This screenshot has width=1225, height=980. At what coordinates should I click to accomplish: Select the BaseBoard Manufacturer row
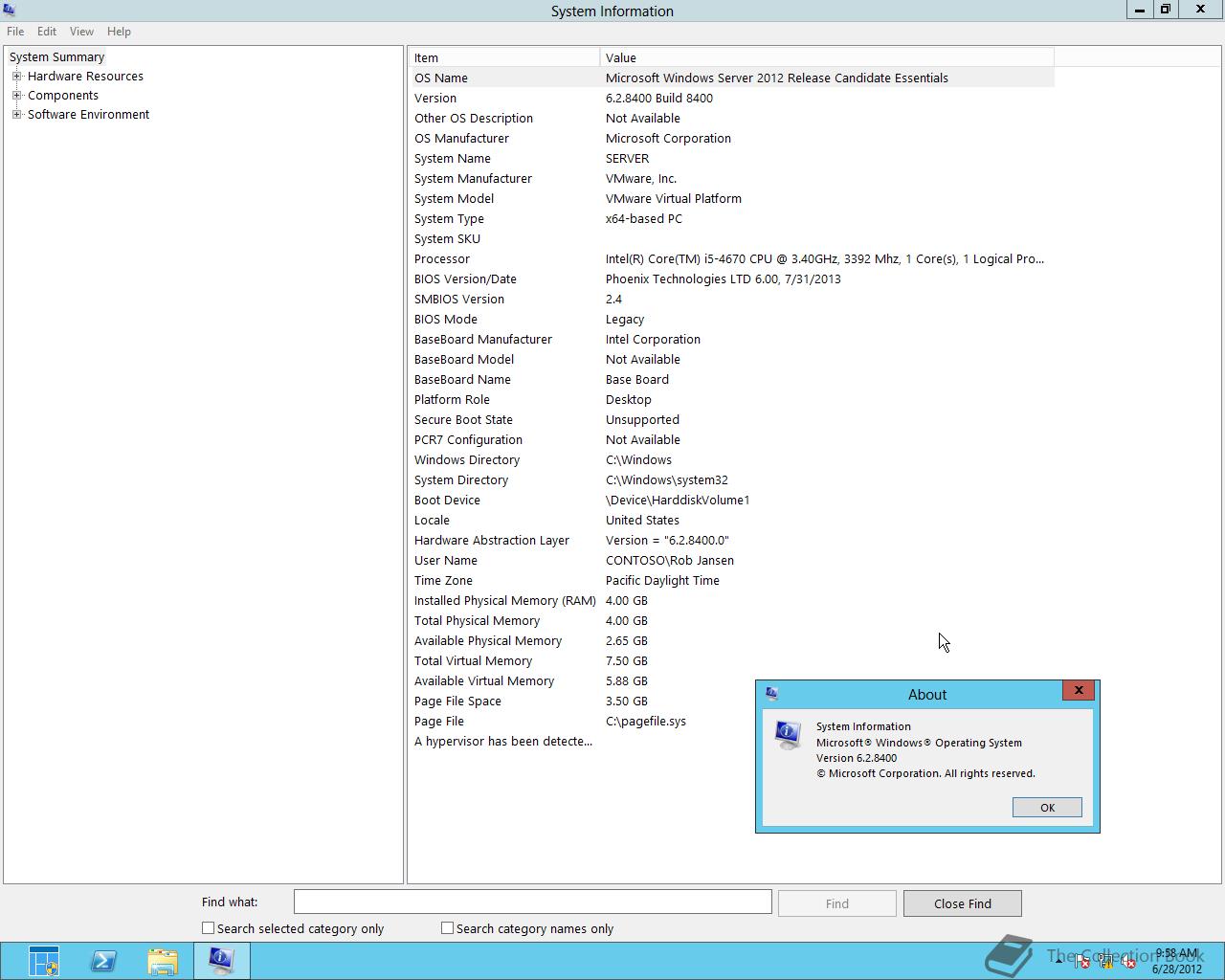click(732, 339)
